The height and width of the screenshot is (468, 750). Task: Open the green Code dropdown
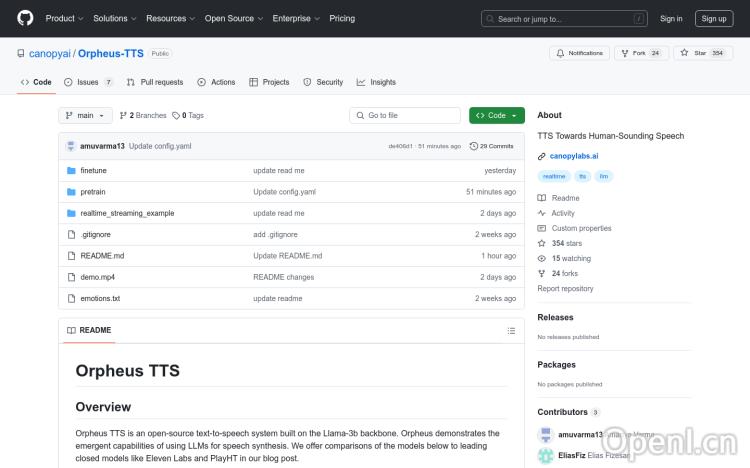point(496,115)
